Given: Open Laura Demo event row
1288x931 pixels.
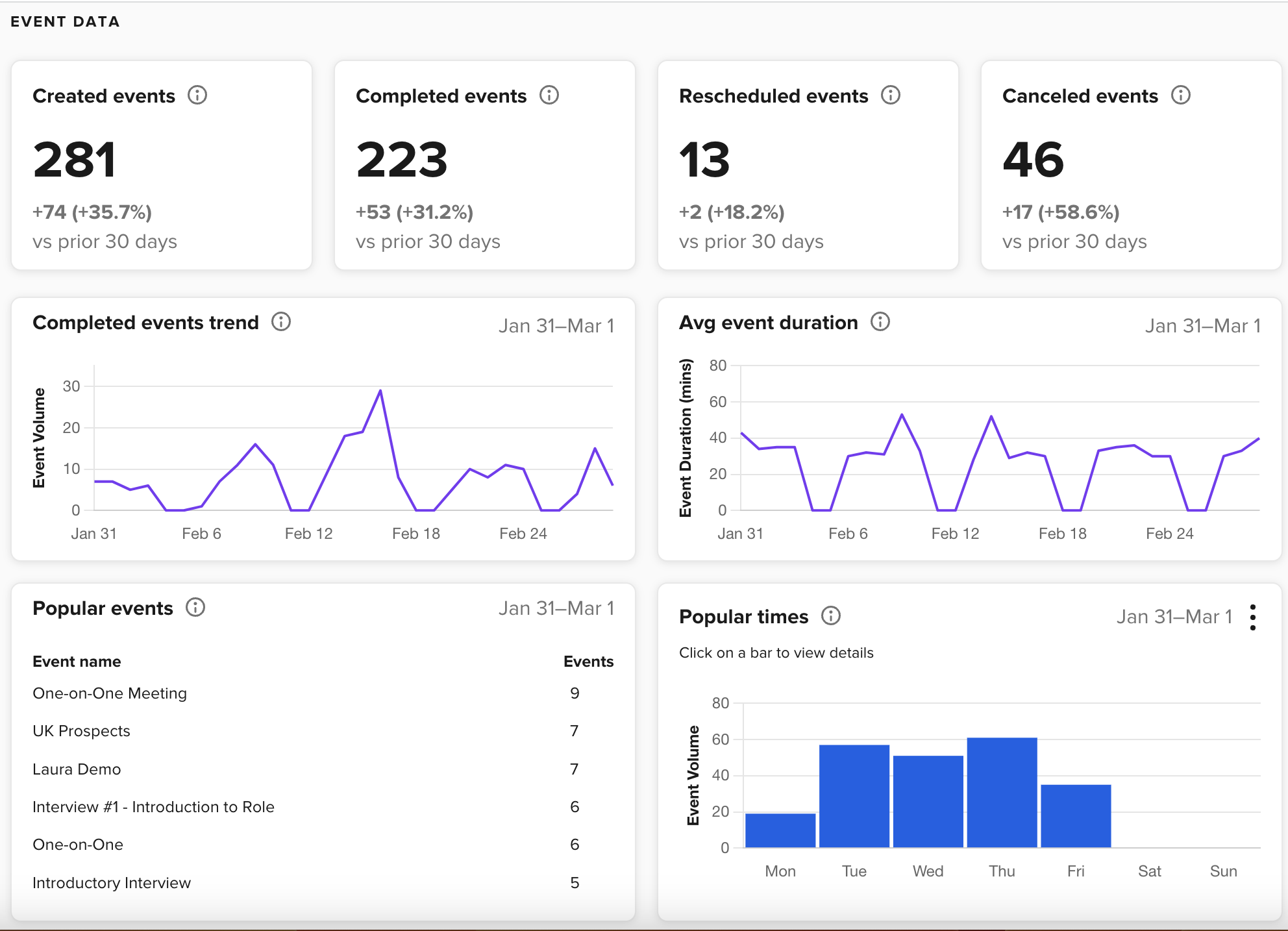Looking at the screenshot, I should 77,769.
